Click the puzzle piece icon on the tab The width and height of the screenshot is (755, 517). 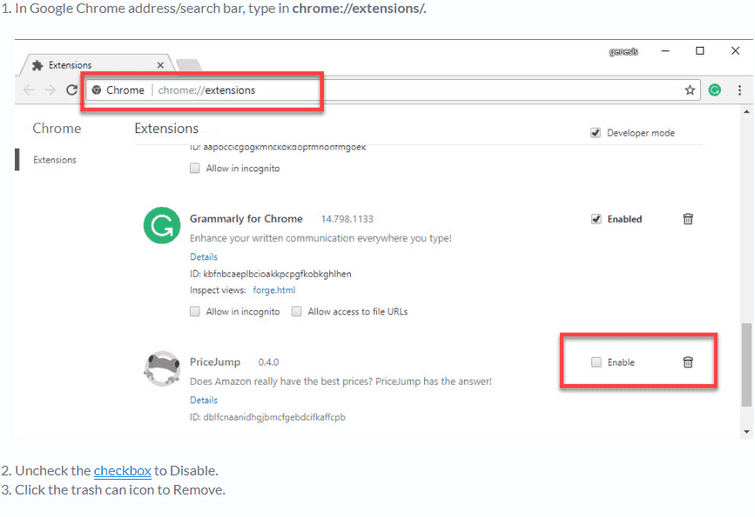point(38,65)
